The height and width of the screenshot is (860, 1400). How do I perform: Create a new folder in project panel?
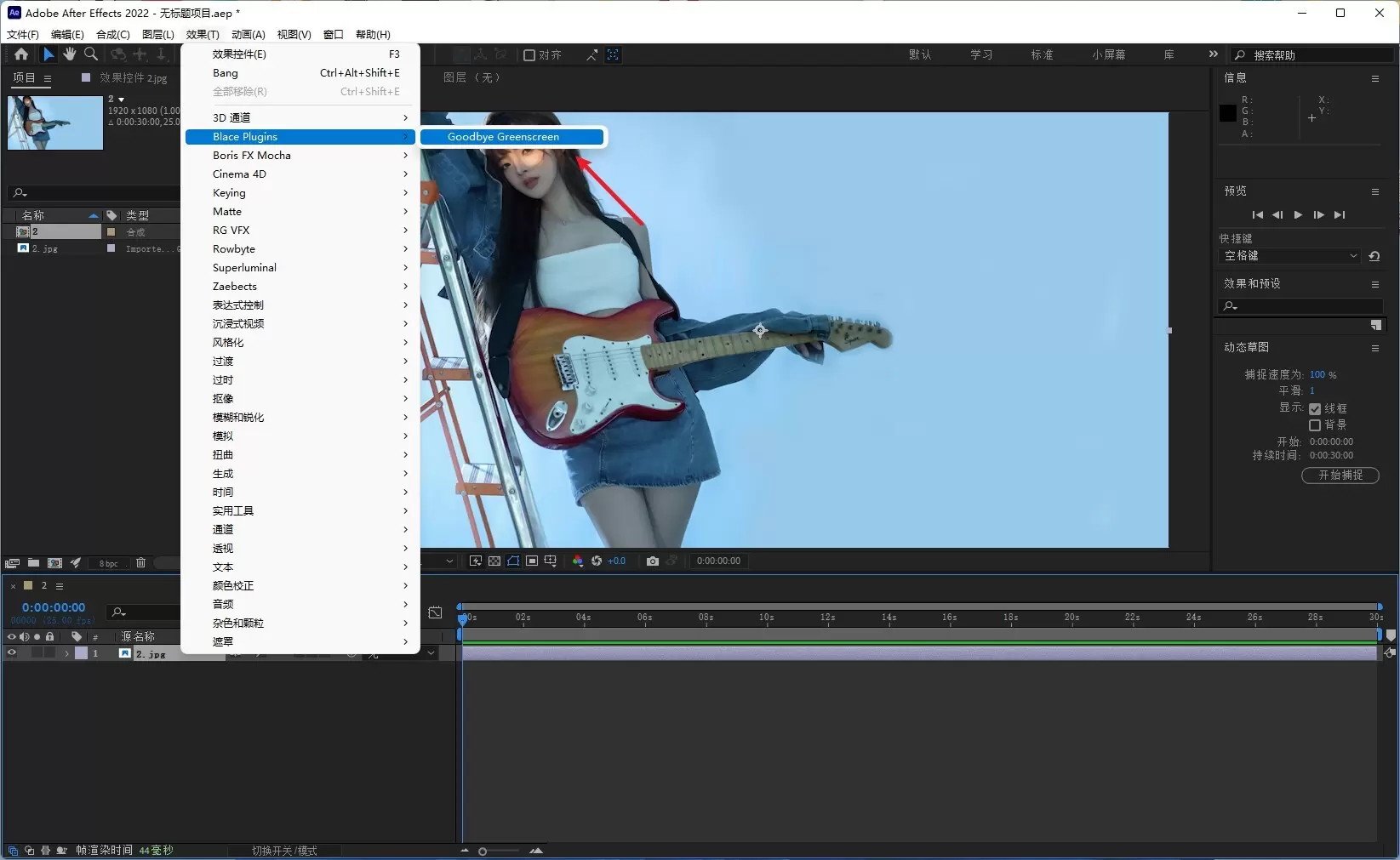pyautogui.click(x=33, y=563)
